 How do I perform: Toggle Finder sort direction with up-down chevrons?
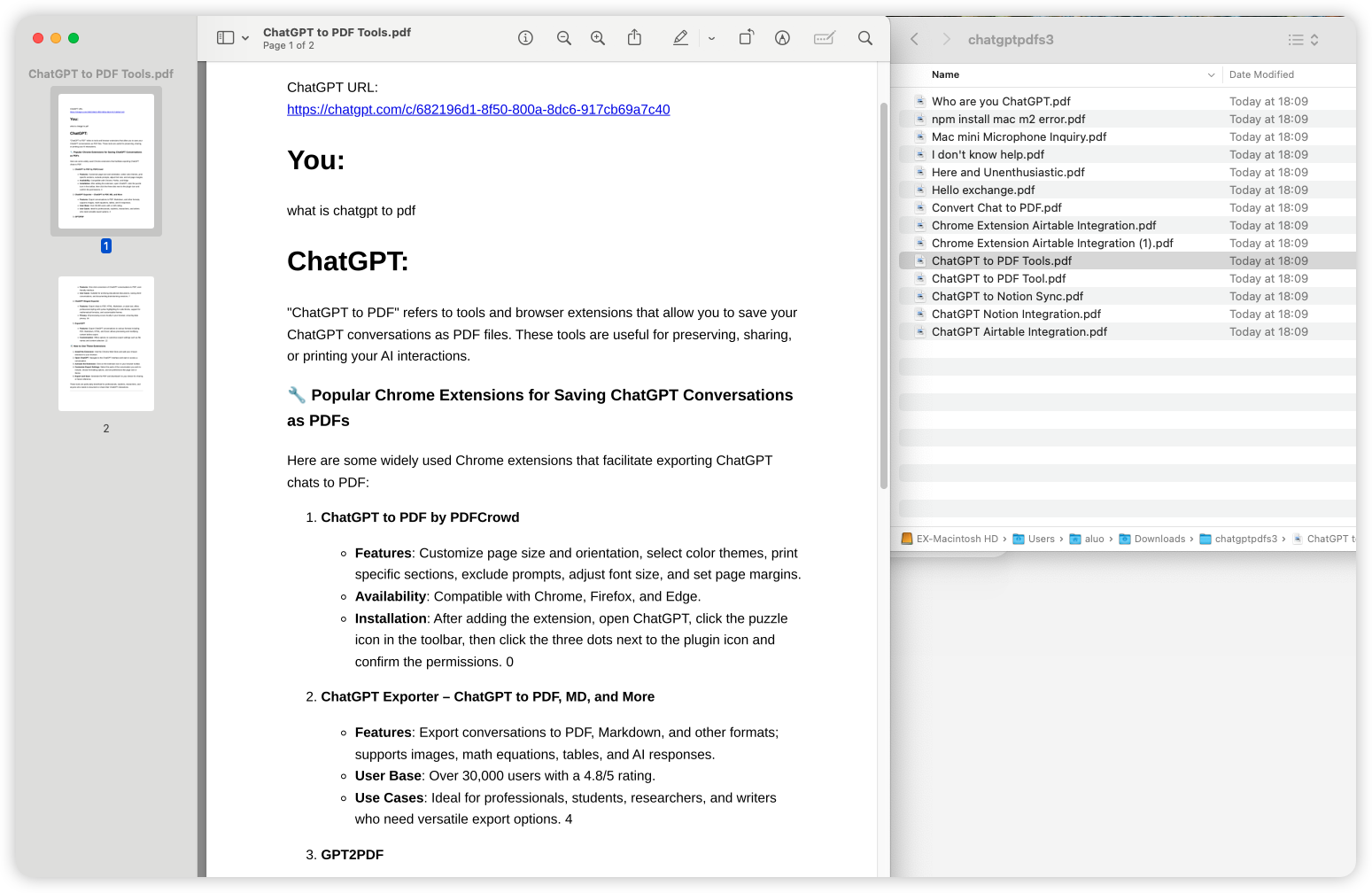(1314, 39)
